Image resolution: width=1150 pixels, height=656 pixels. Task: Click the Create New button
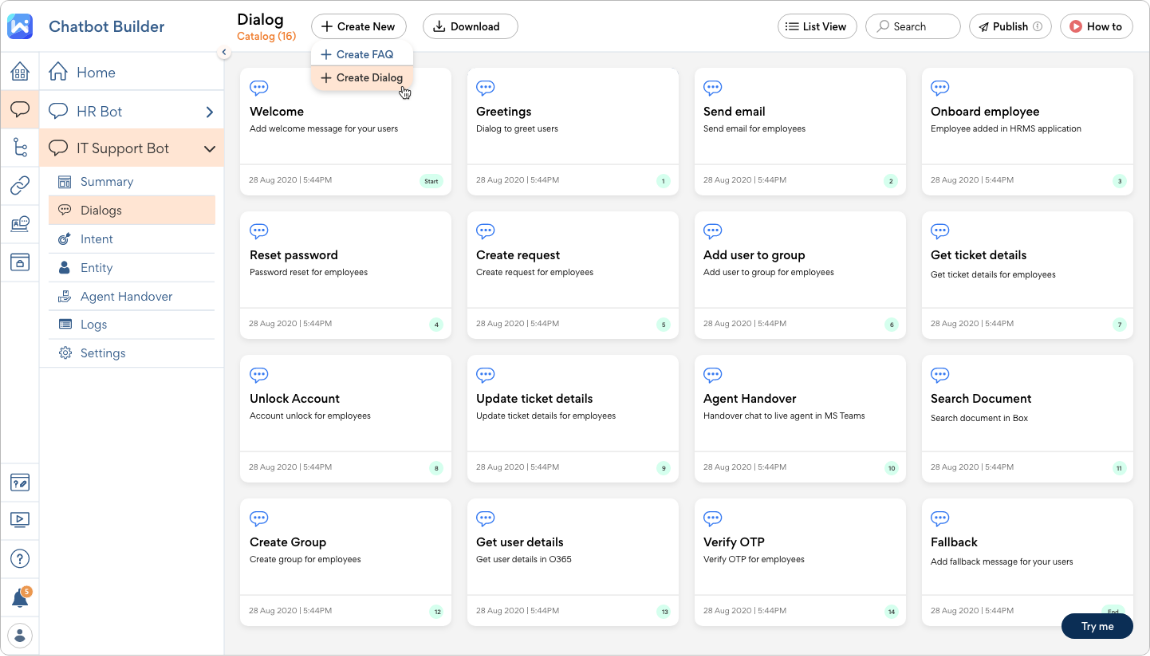point(359,26)
